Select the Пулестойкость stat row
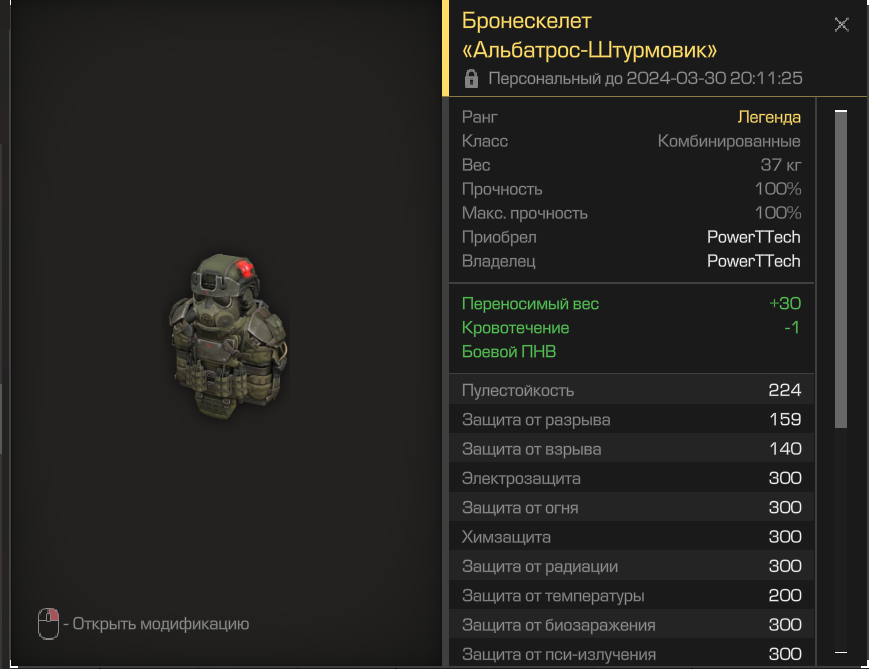869x669 pixels. (631, 390)
